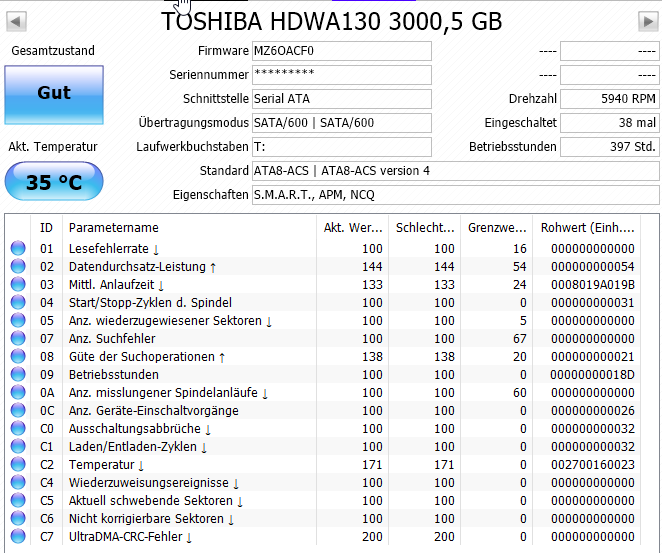Click status circle of wiederzugewiesener Sektoren row
Screen dimensions: 662x553
pyautogui.click(x=18, y=320)
